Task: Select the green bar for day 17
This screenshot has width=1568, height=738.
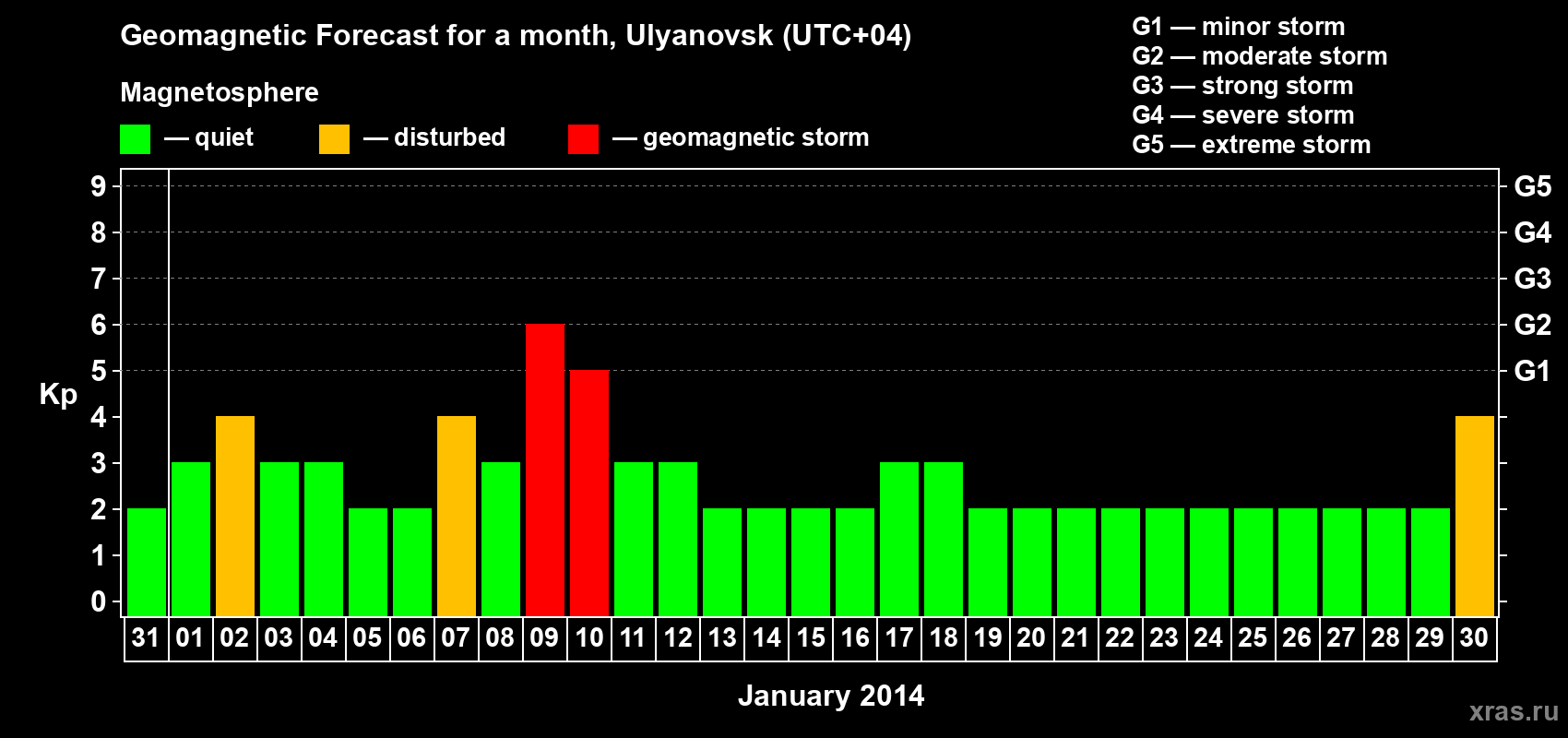Action: 899,539
